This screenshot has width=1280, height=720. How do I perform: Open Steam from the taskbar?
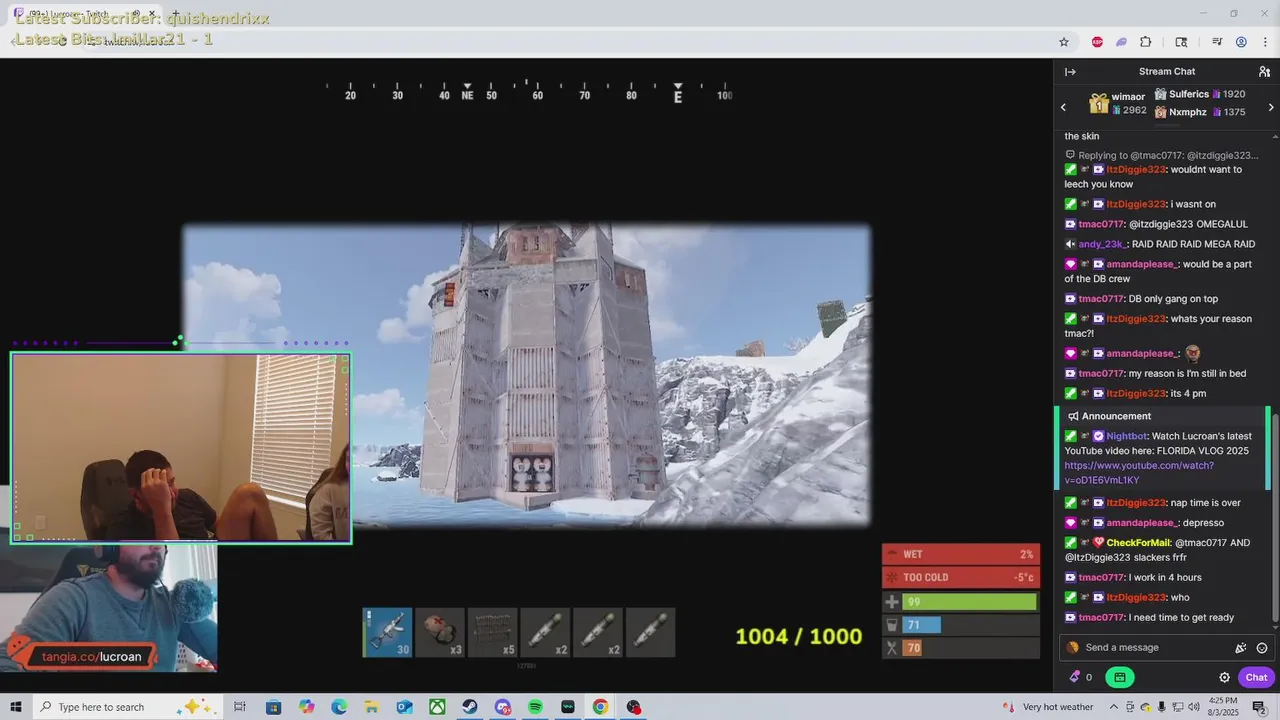coord(470,707)
